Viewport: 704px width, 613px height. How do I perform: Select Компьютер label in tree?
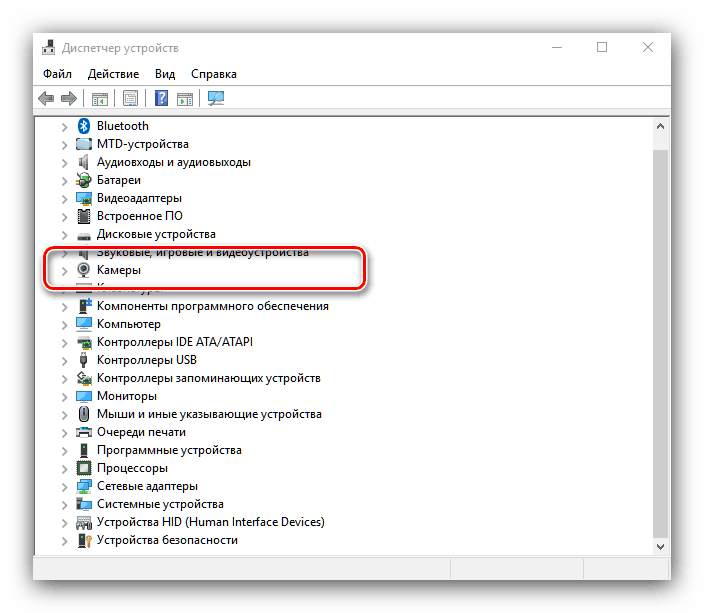tap(129, 324)
